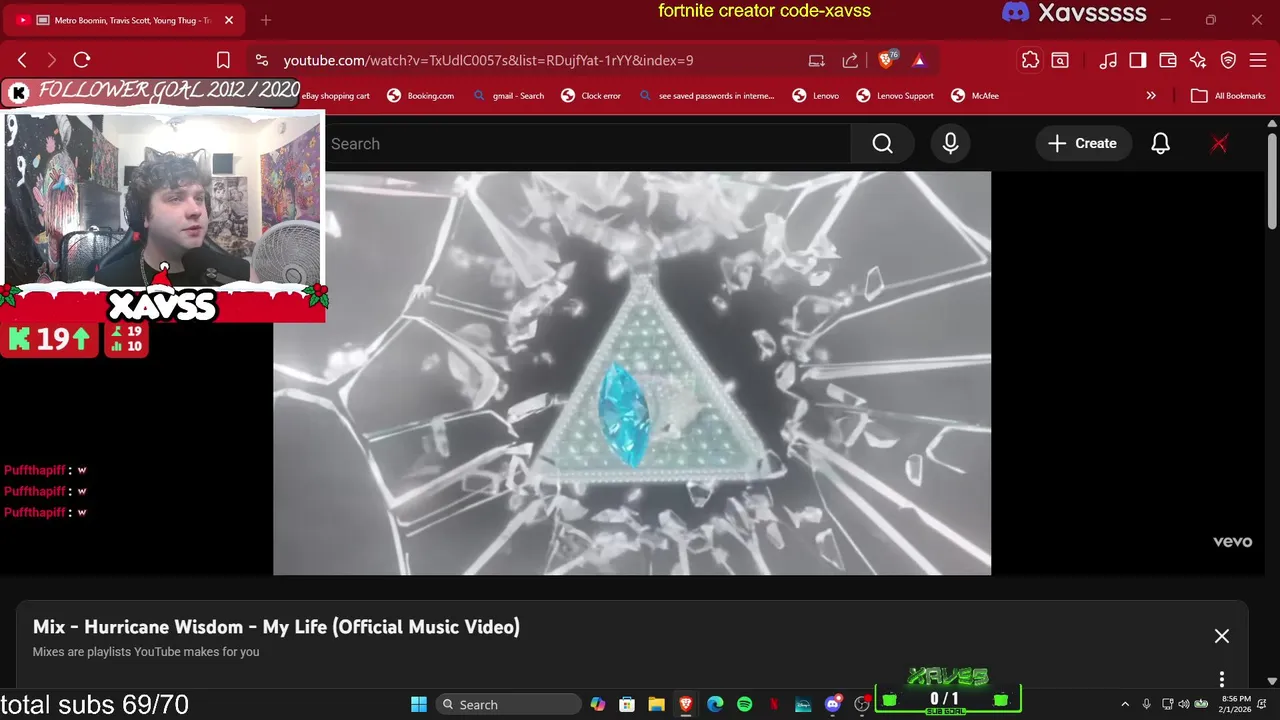Click the YouTube magnifier search button
The width and height of the screenshot is (1280, 720).
pyautogui.click(x=882, y=144)
